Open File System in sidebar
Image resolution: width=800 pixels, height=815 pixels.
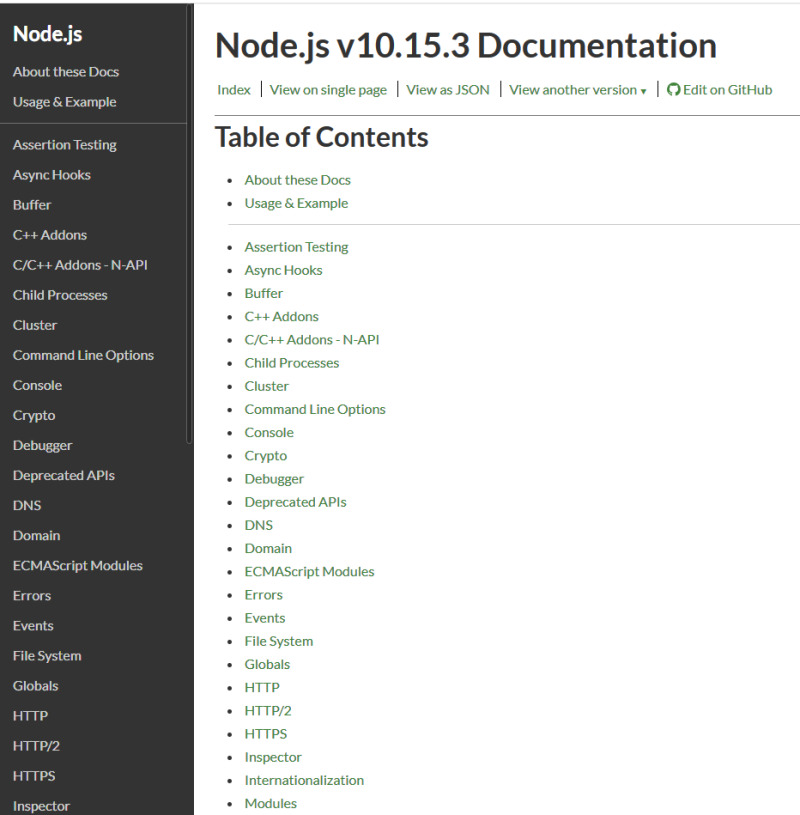(47, 656)
